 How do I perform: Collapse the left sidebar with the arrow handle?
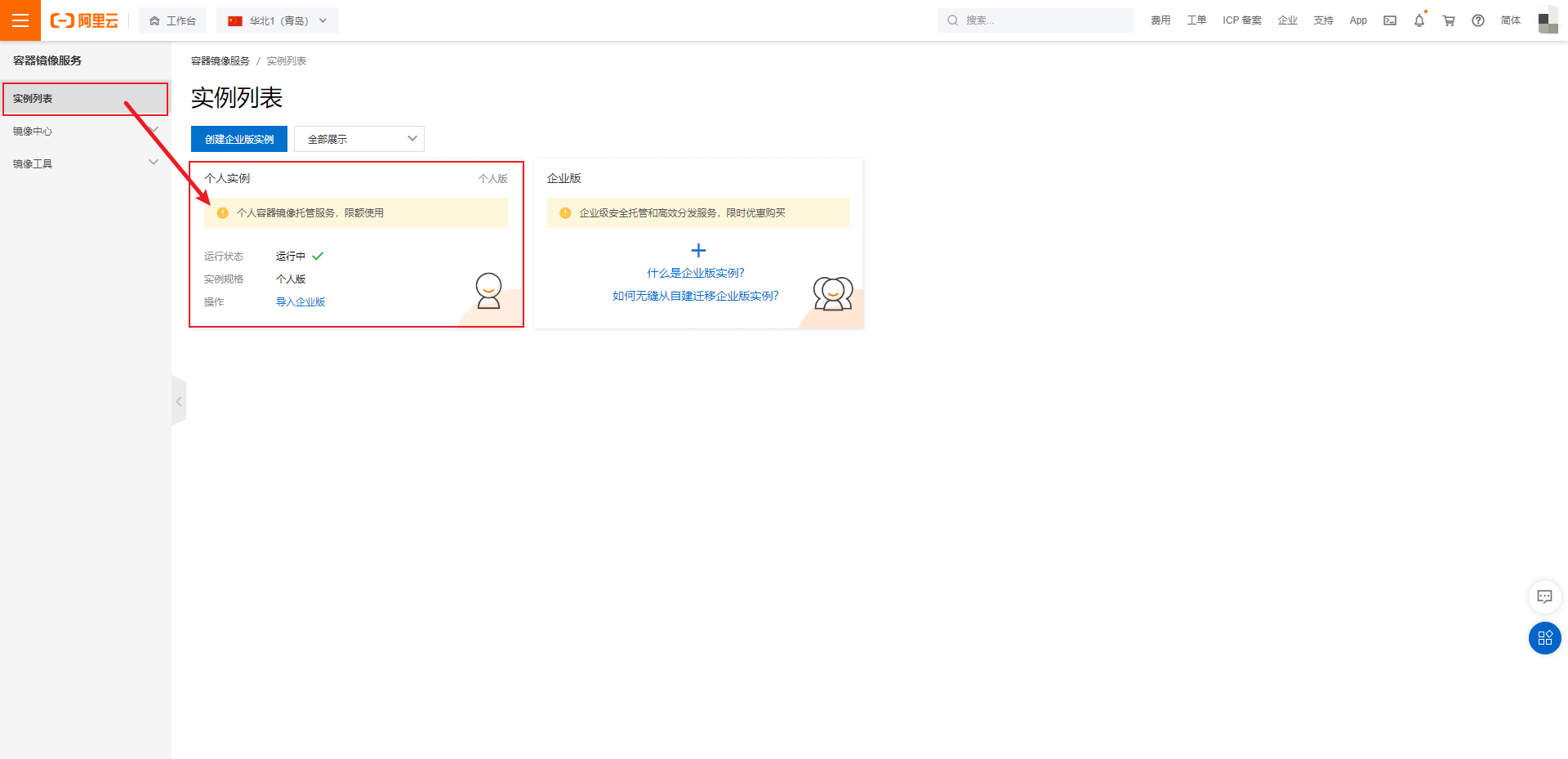179,401
